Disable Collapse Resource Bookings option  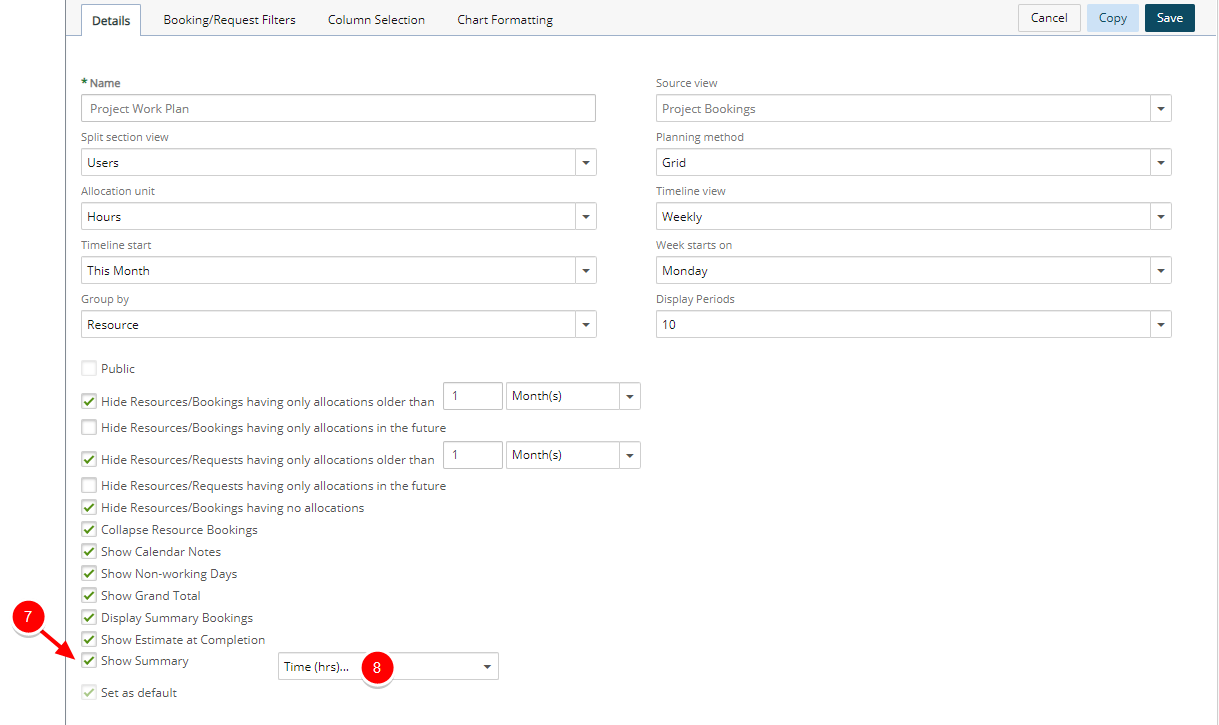pos(89,530)
